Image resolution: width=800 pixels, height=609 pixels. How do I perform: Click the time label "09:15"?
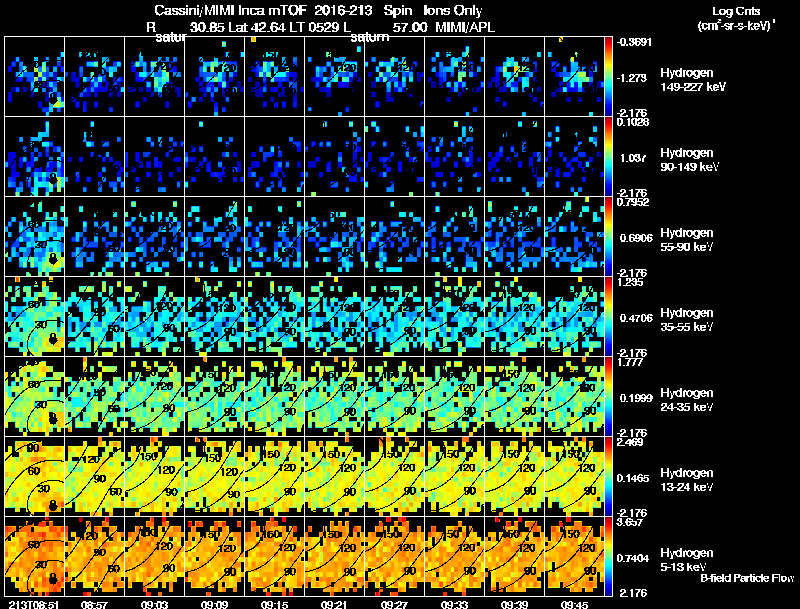(274, 604)
